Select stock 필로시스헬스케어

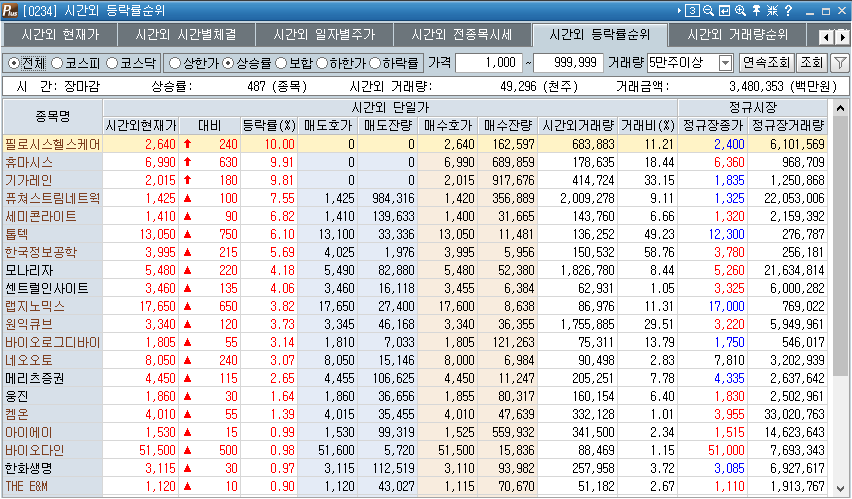click(x=53, y=144)
